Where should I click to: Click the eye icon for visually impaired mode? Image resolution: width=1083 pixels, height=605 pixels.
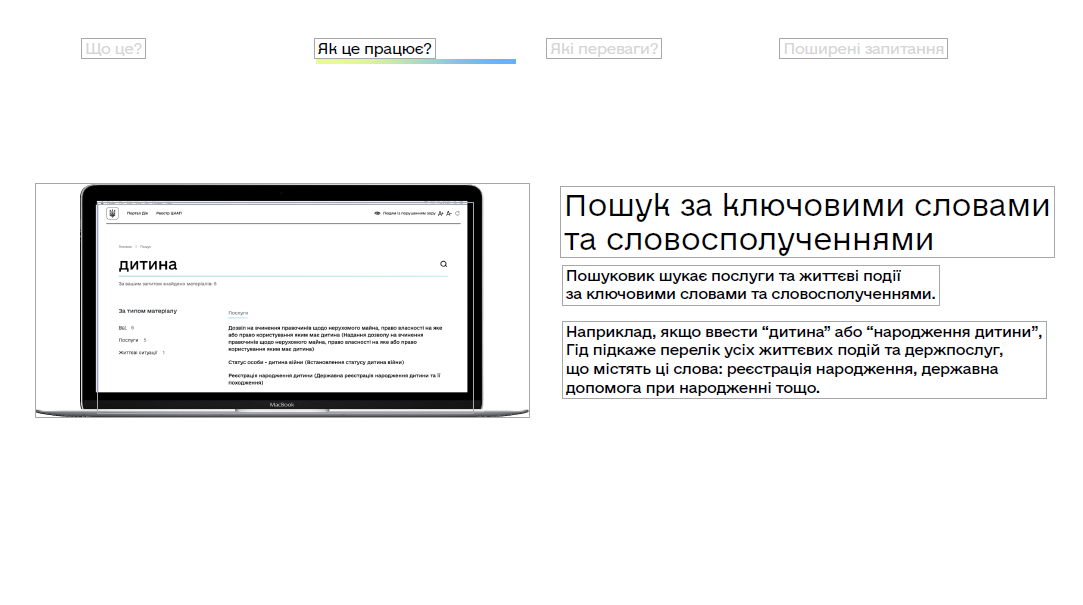378,214
